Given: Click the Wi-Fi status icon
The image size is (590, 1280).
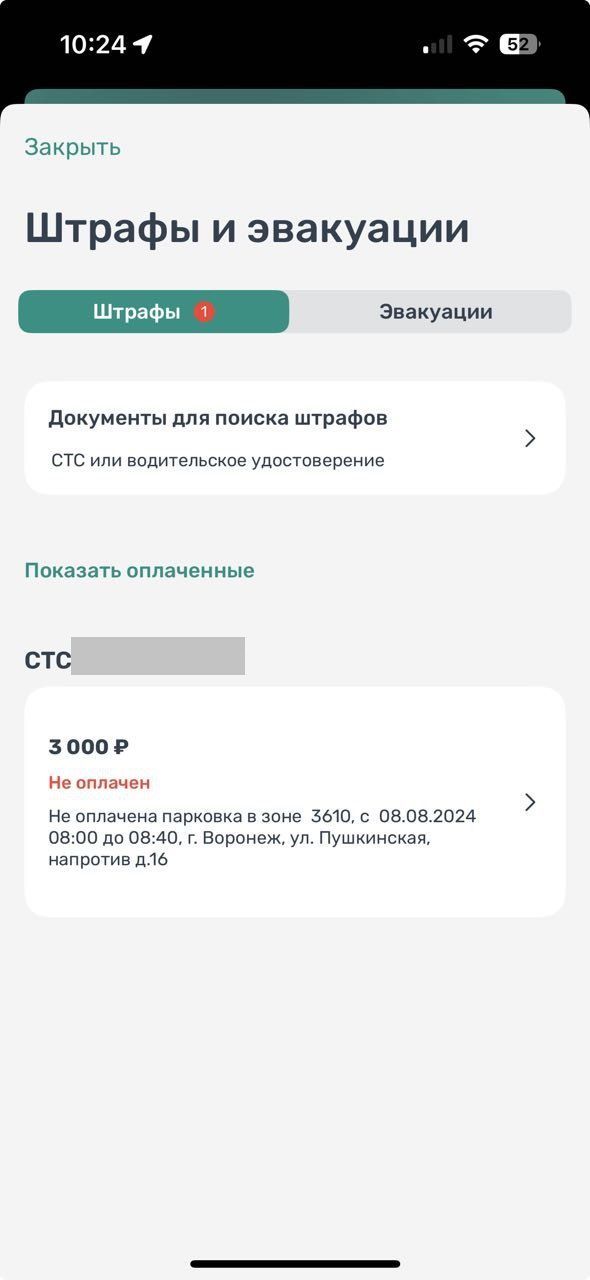Looking at the screenshot, I should [476, 44].
